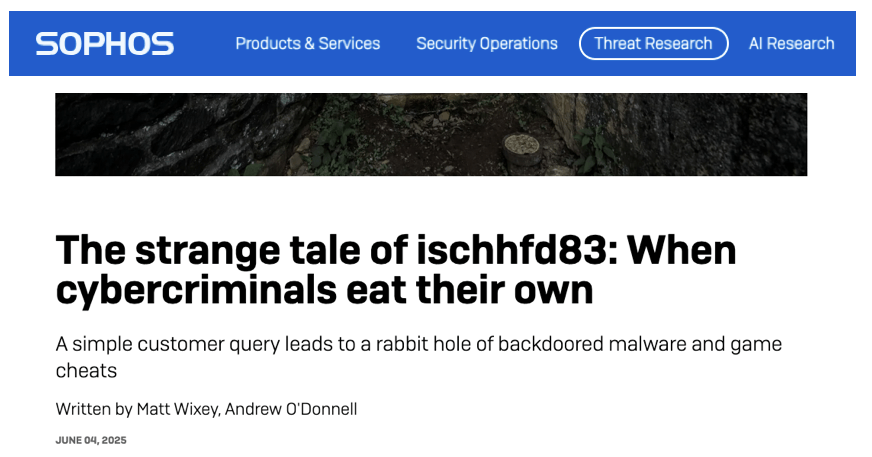Viewport: 872px width, 457px height.
Task: Click the June 04, 2025 publication date
Action: [x=91, y=439]
